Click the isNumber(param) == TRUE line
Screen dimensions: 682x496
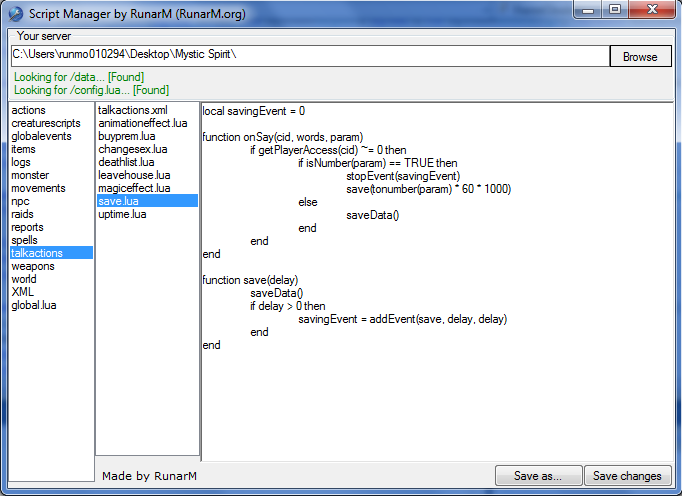(x=378, y=163)
